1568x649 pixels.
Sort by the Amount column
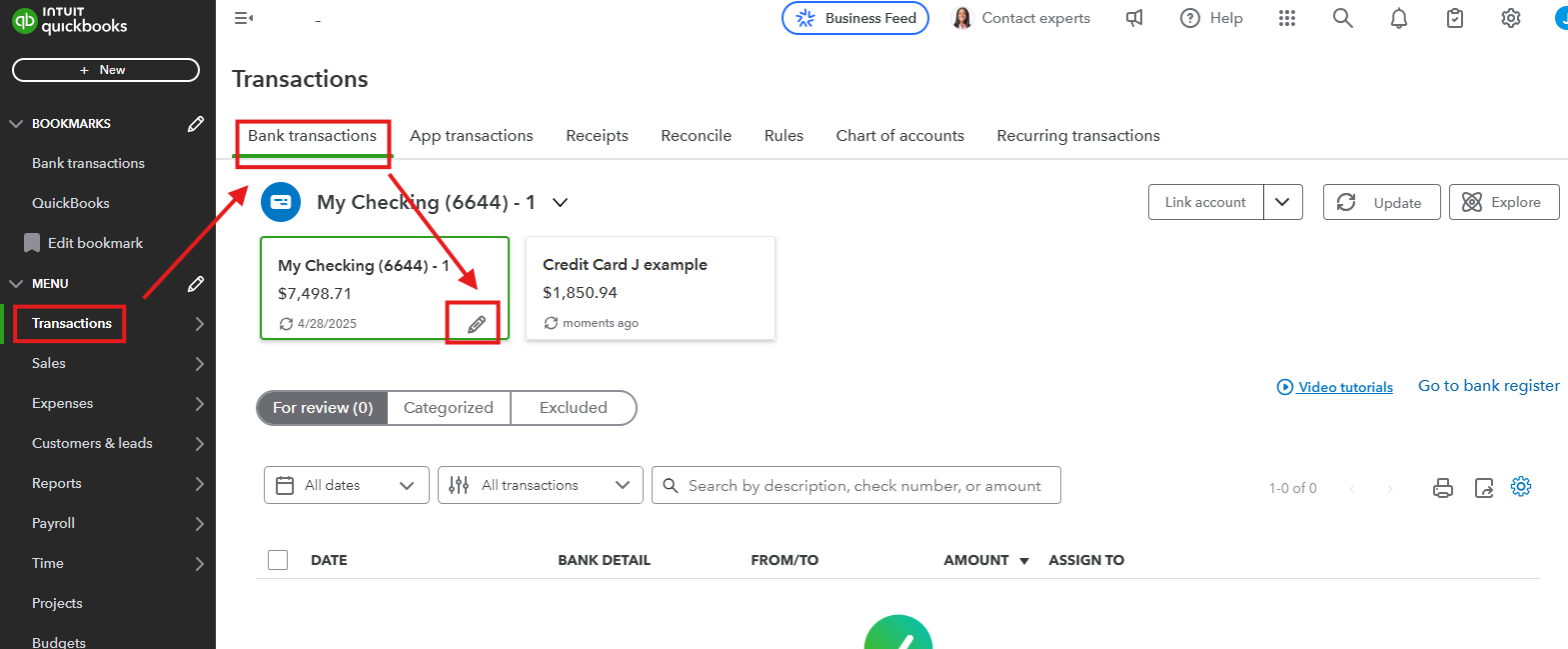[986, 560]
